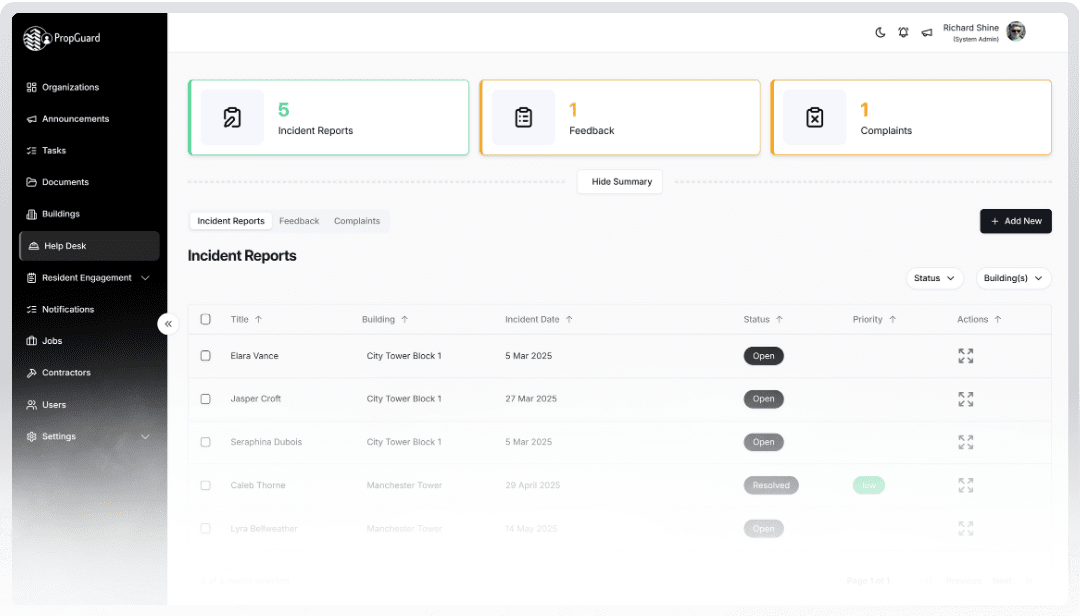
Task: Click the Incident Reports summary card icon
Action: tap(232, 118)
